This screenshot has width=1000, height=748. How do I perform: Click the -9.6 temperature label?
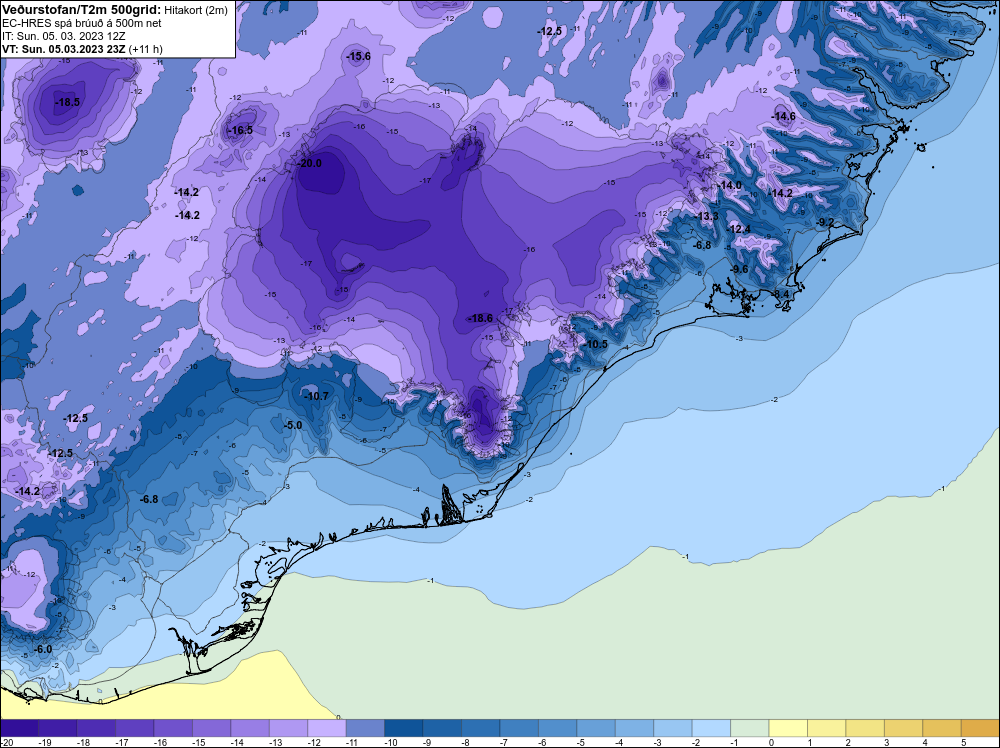739,269
